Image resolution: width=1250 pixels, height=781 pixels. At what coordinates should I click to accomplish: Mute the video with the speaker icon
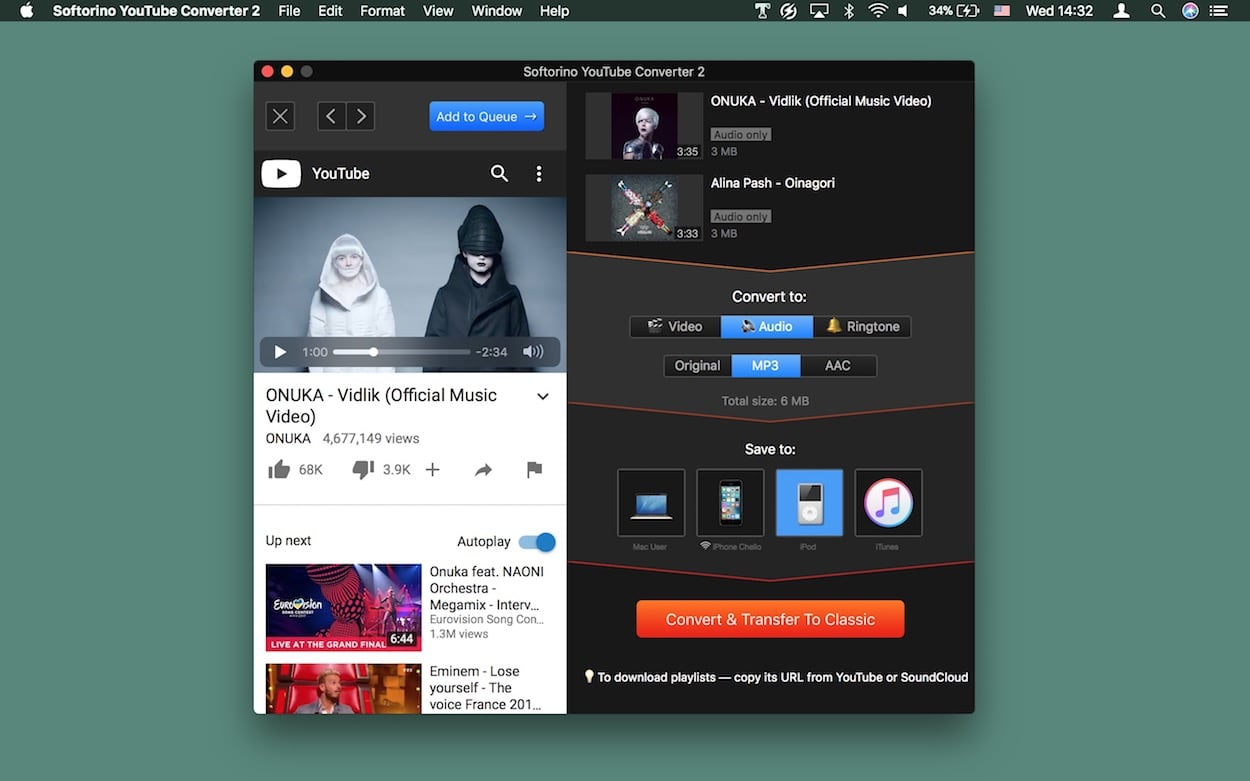tap(533, 352)
